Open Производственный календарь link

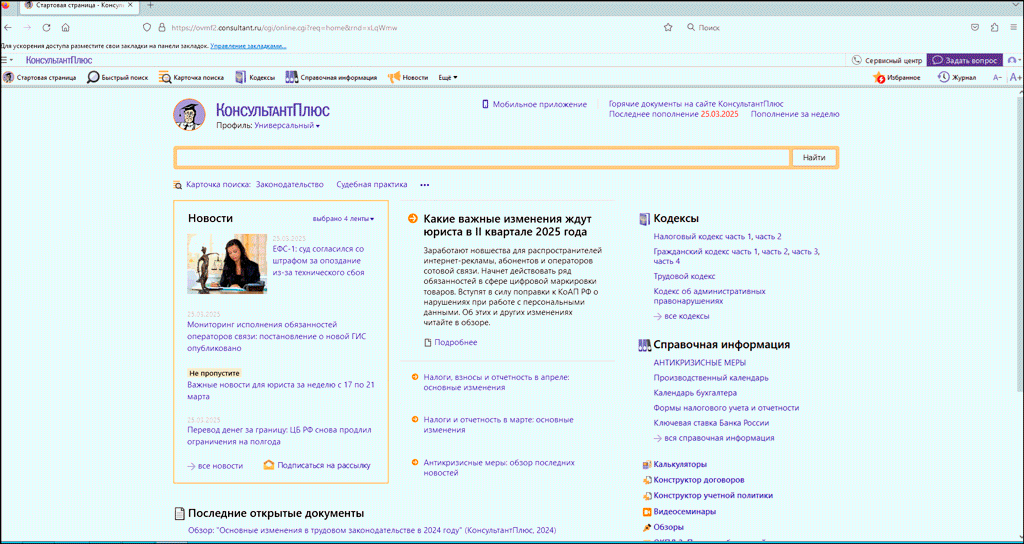tap(711, 377)
